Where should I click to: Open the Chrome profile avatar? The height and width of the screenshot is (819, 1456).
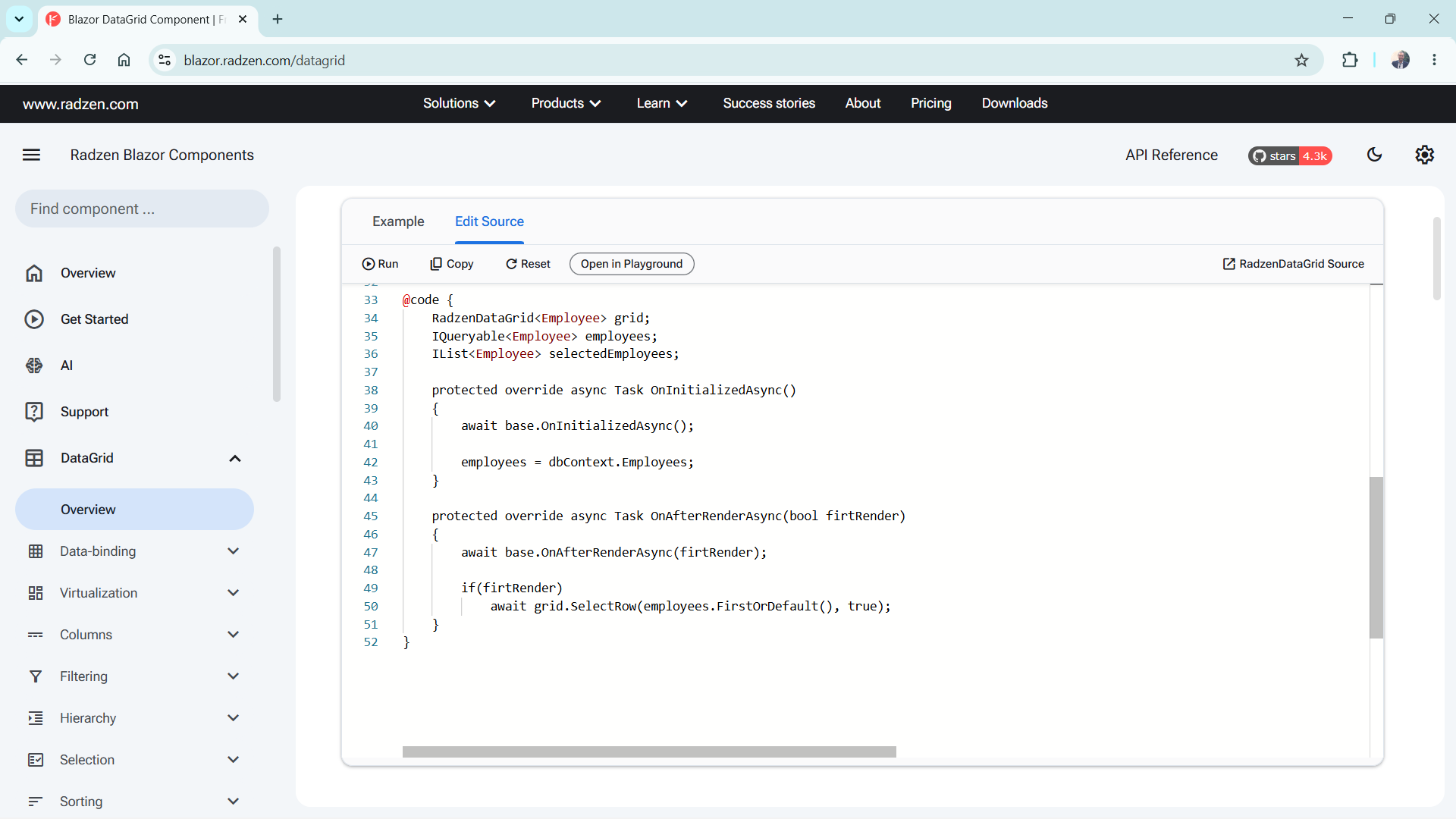click(1400, 60)
